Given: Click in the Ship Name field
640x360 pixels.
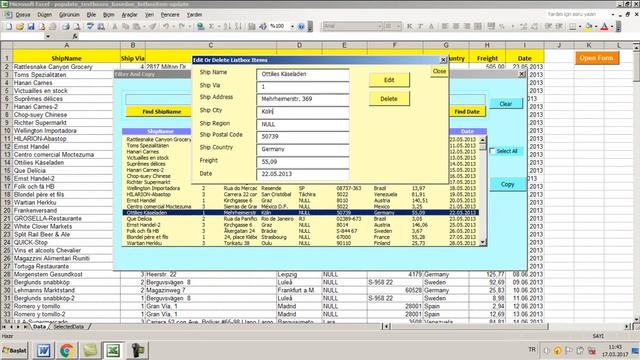Looking at the screenshot, I should click(303, 74).
